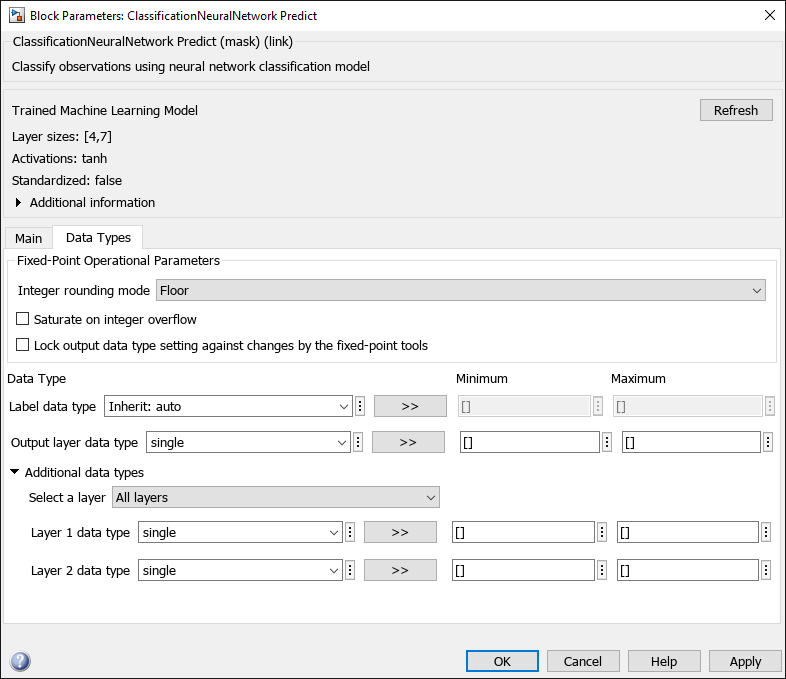Click the Refresh button

tap(736, 110)
